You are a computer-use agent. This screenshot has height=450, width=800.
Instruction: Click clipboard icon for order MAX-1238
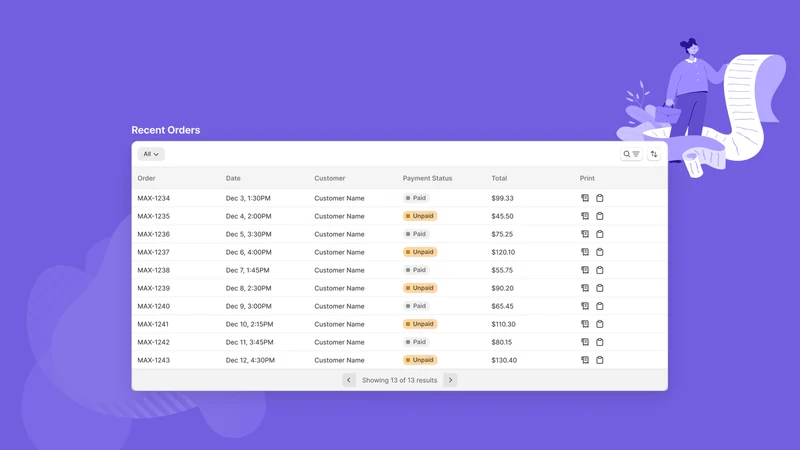coord(600,270)
